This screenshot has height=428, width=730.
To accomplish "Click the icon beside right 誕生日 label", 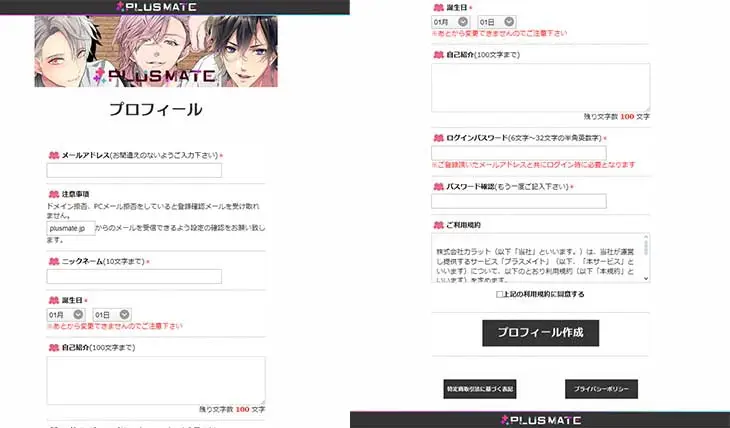I will click(x=439, y=7).
